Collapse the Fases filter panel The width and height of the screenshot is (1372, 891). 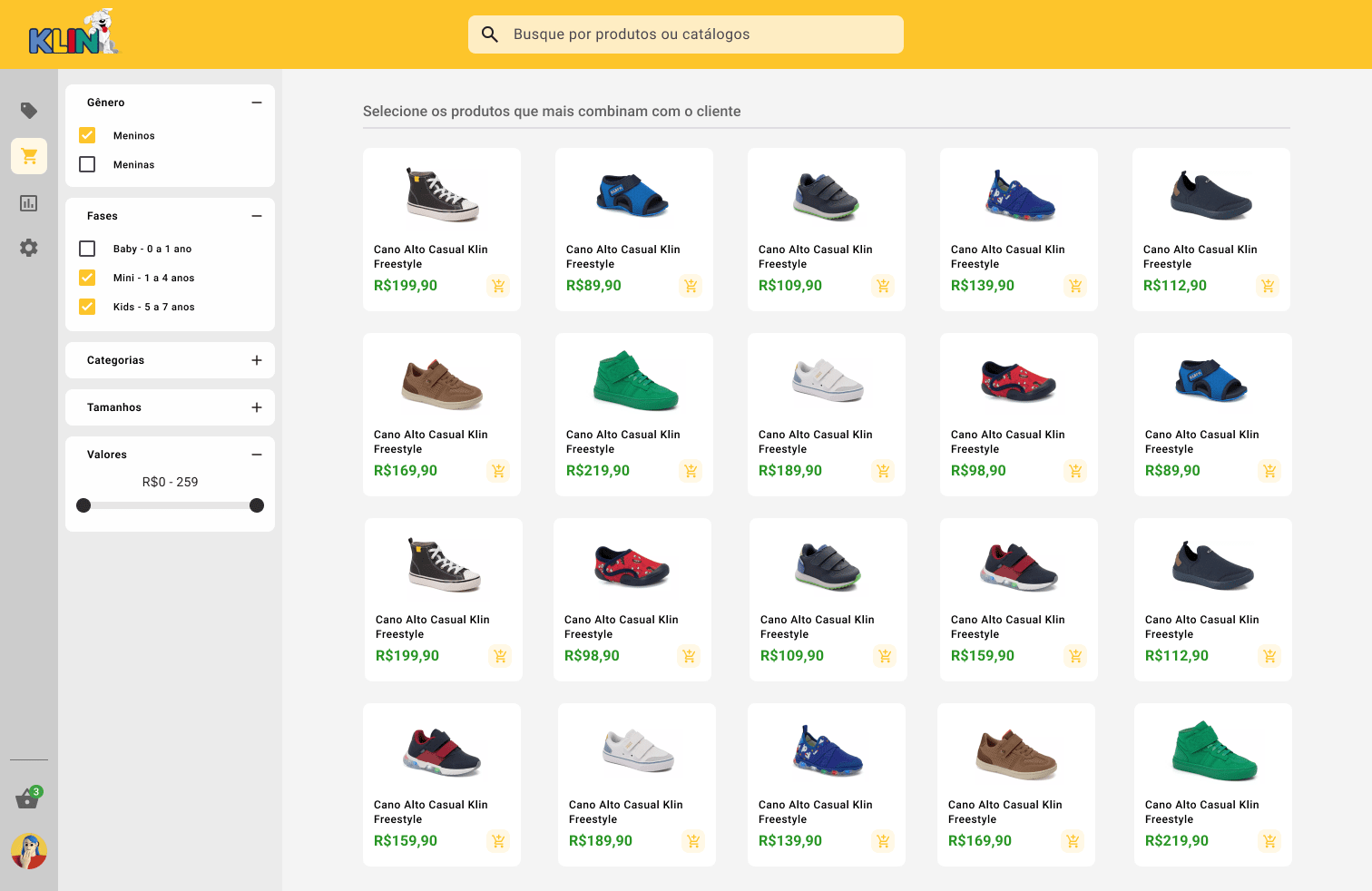257,216
